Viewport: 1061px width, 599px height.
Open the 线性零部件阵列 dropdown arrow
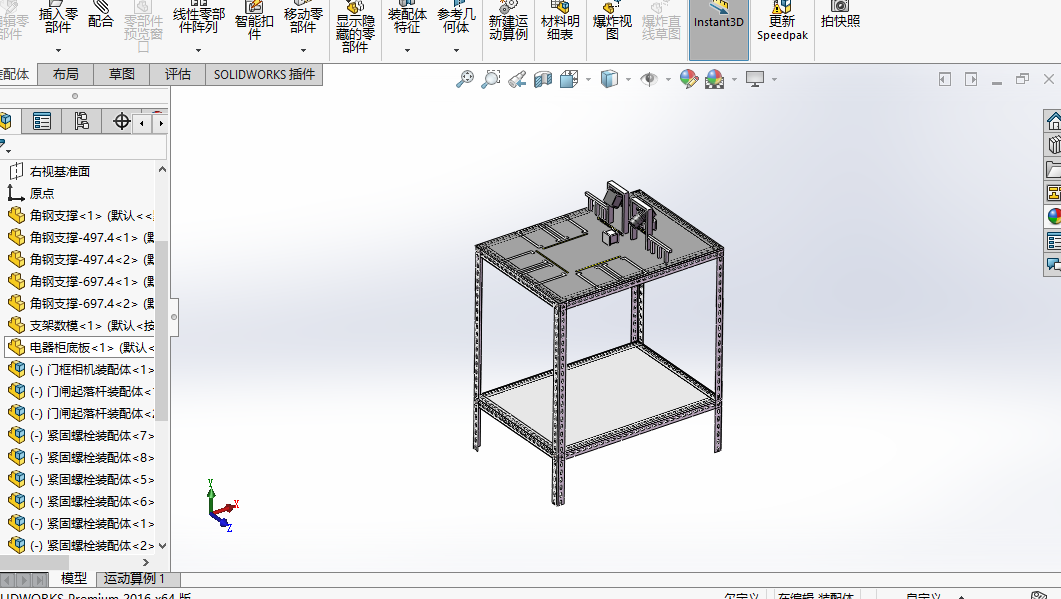tap(198, 51)
